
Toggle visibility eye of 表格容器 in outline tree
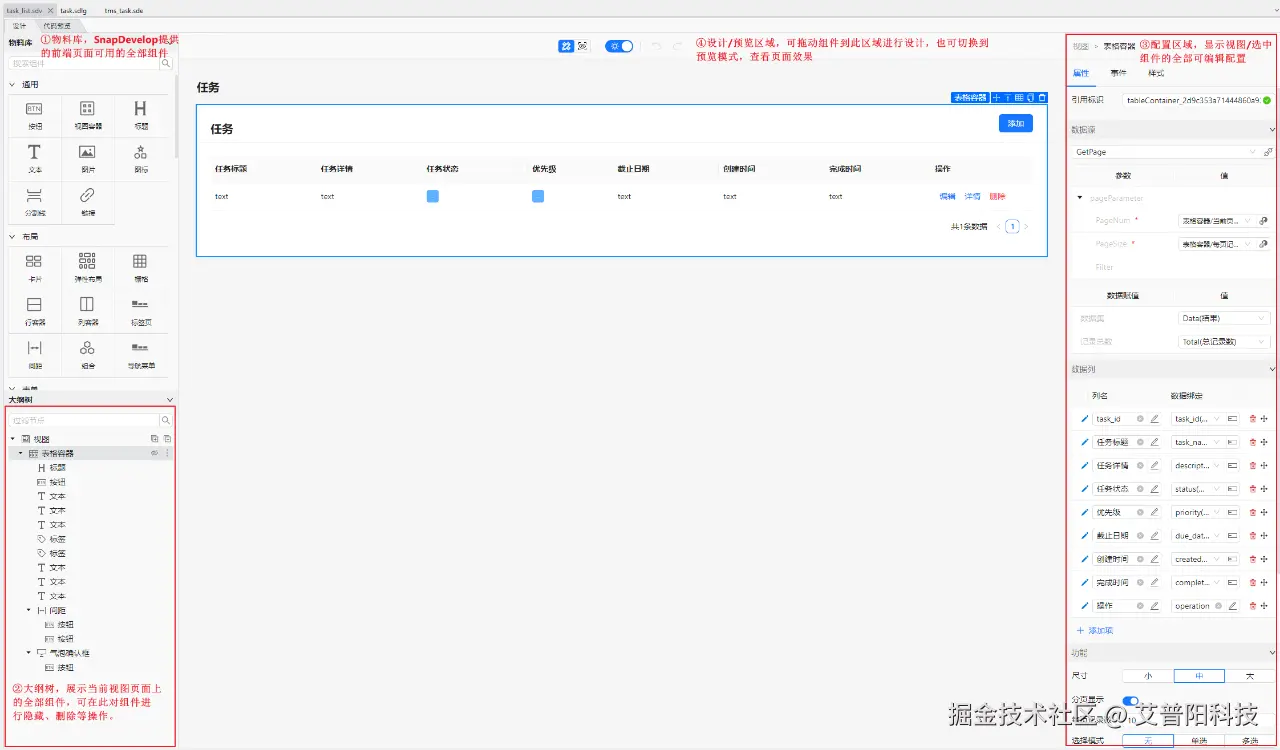(154, 453)
